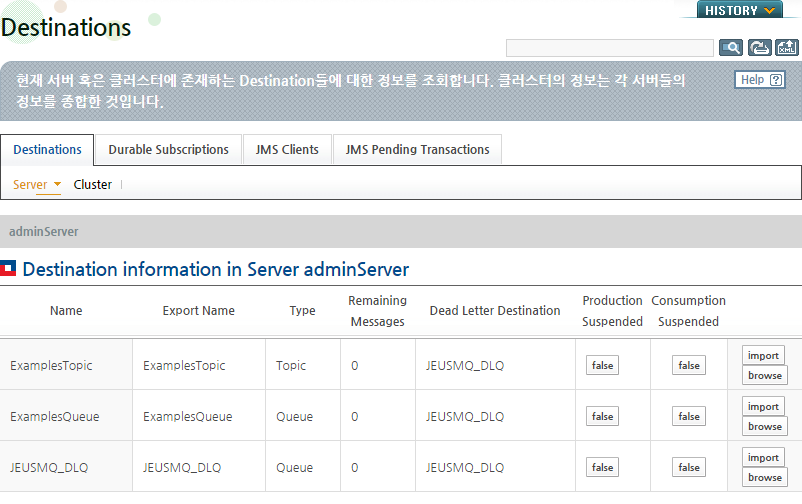Click the adminServer bar

(x=401, y=231)
